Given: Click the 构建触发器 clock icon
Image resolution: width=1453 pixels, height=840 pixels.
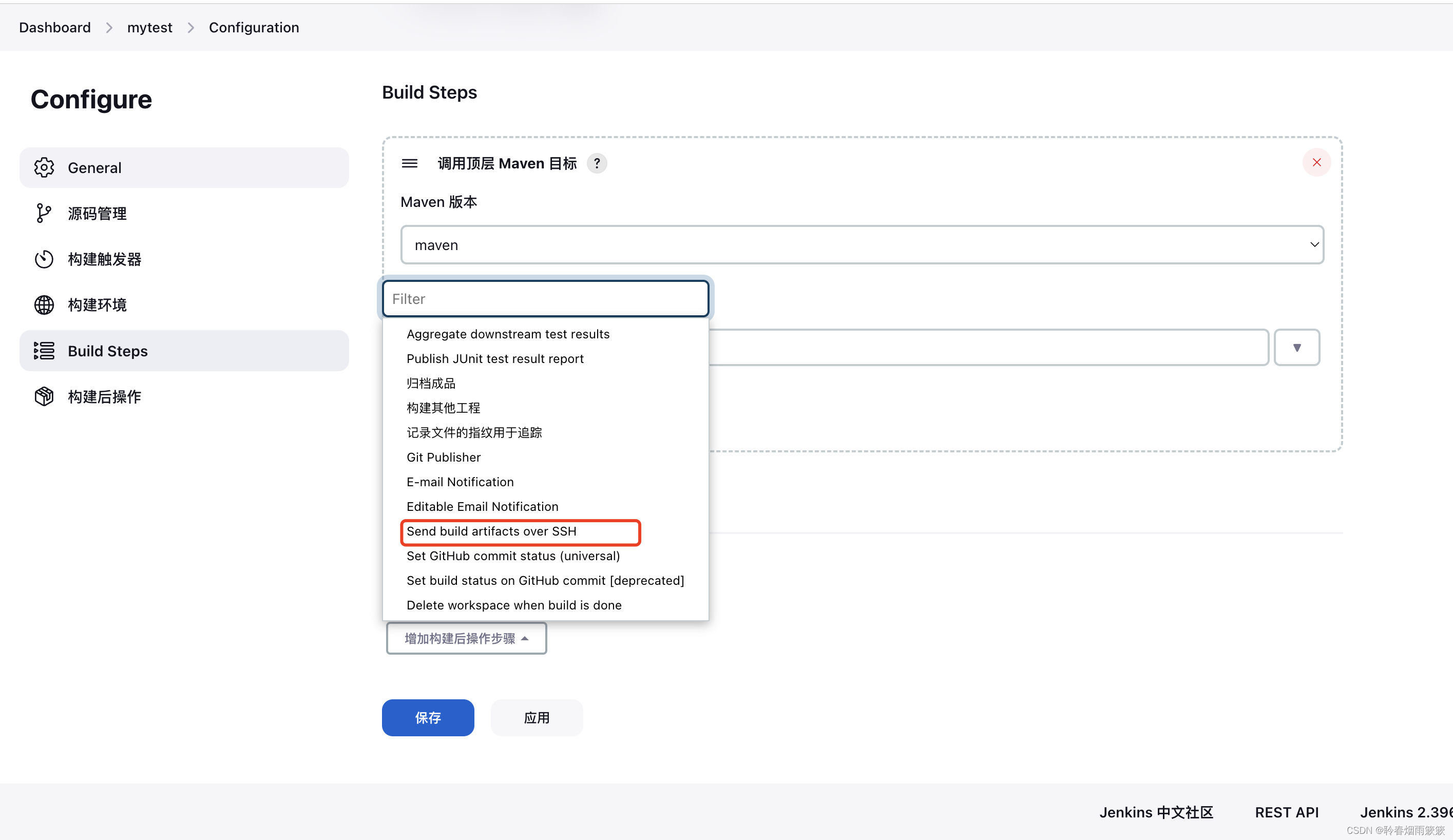Looking at the screenshot, I should tap(44, 259).
